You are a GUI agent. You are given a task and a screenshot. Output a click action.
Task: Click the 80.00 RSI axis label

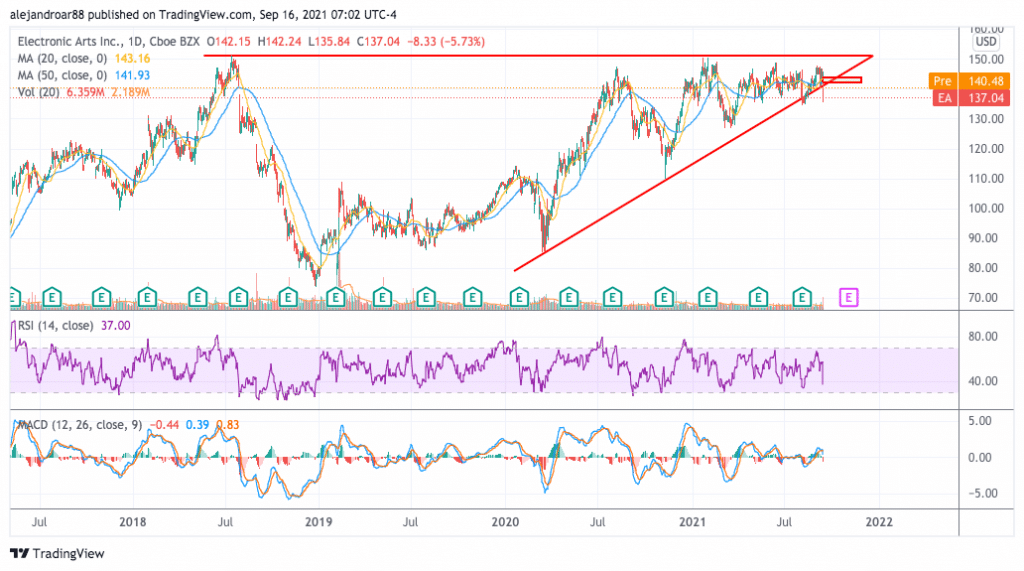pyautogui.click(x=983, y=336)
